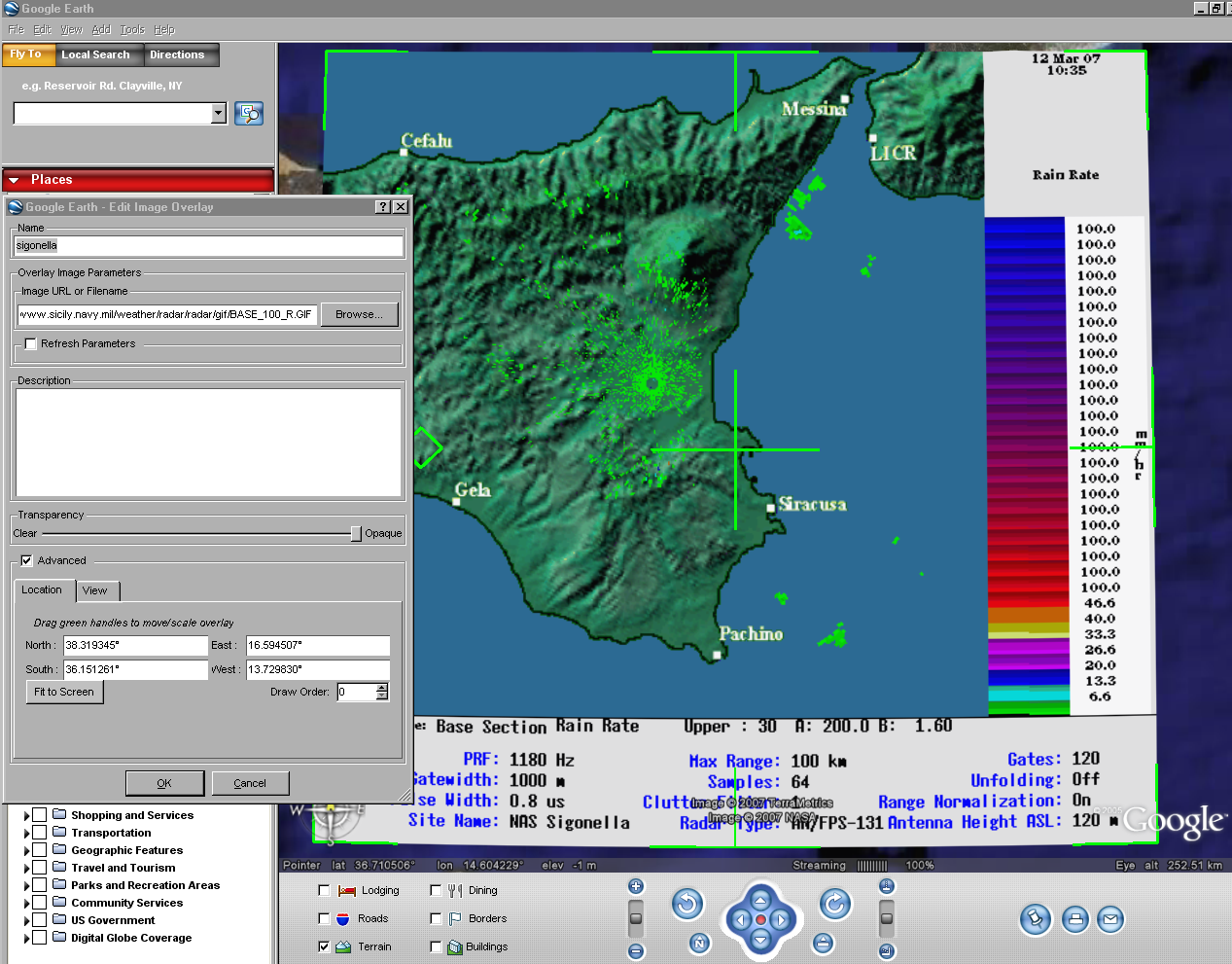The image size is (1232, 964).
Task: Click the email envelope icon
Action: click(1110, 918)
